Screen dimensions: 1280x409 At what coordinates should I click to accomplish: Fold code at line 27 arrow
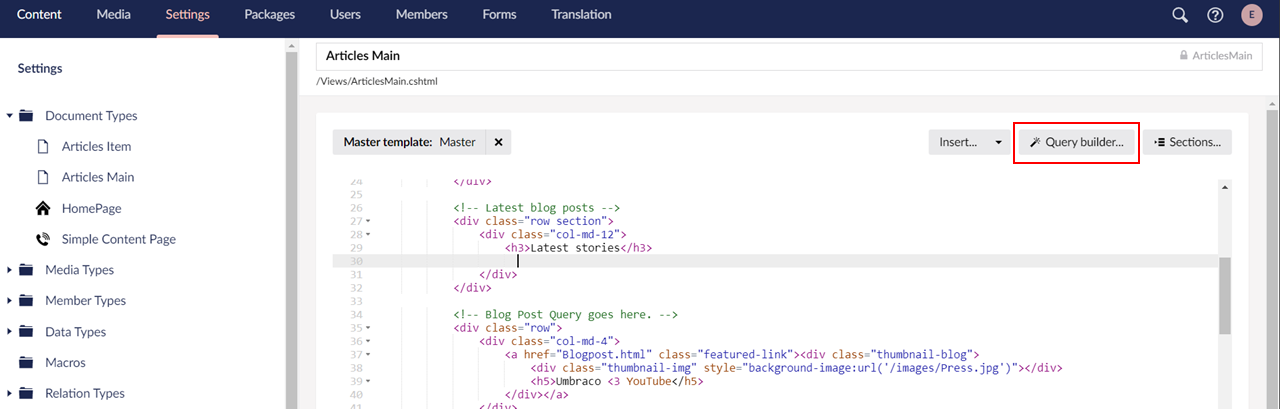click(x=368, y=221)
